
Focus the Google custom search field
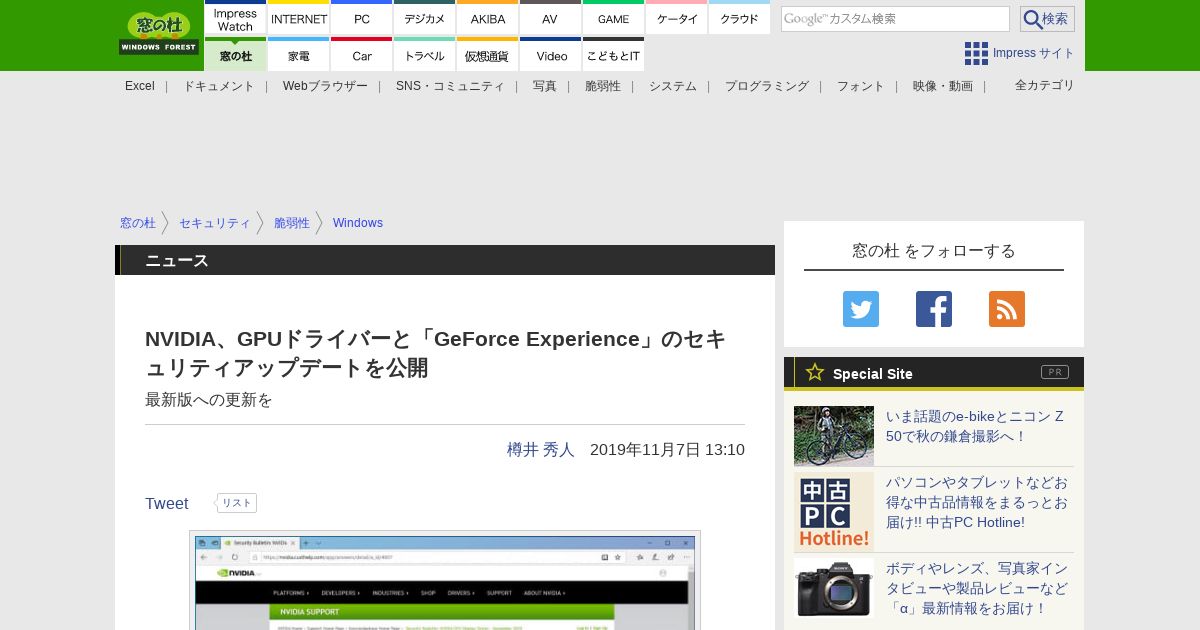(894, 19)
